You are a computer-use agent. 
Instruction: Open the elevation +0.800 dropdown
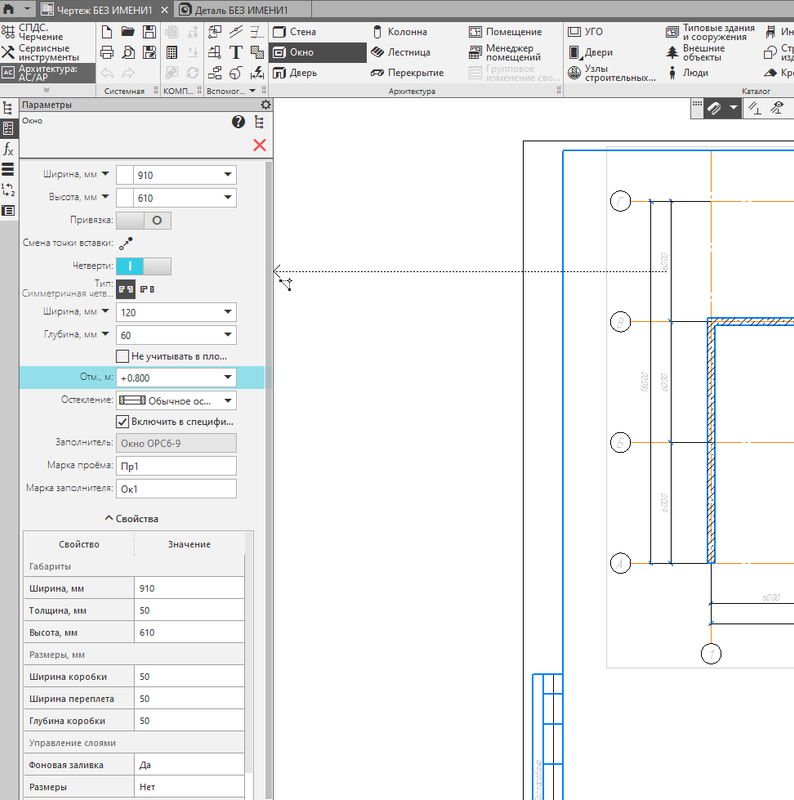(x=228, y=377)
